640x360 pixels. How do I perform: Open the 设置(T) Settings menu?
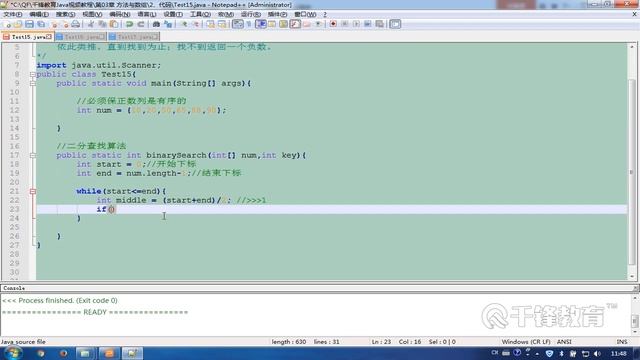click(x=173, y=14)
